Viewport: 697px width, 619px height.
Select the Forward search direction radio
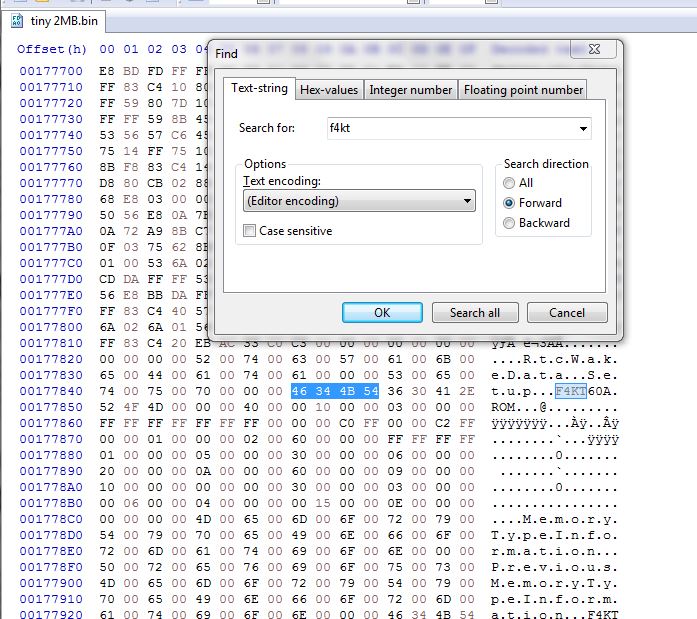coord(509,203)
